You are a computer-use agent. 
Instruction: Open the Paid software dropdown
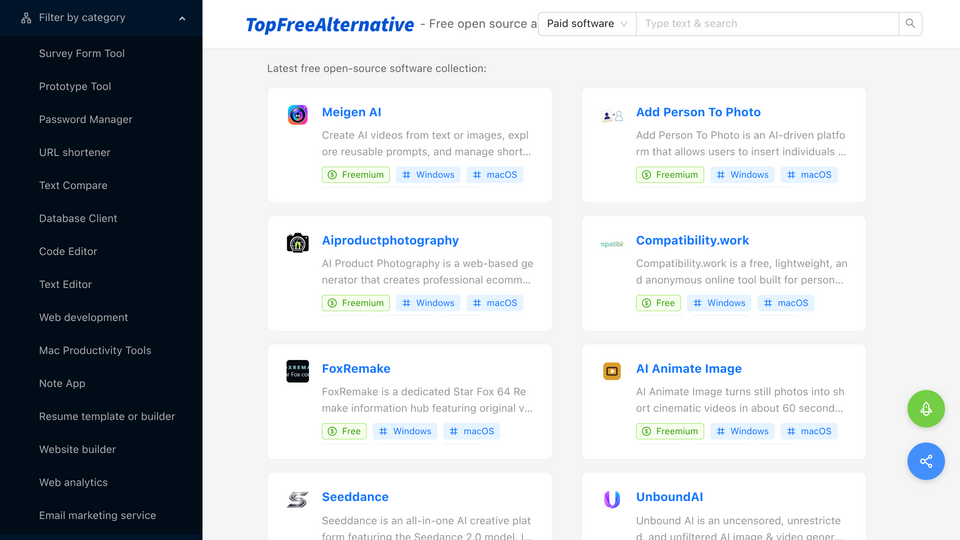pos(587,24)
